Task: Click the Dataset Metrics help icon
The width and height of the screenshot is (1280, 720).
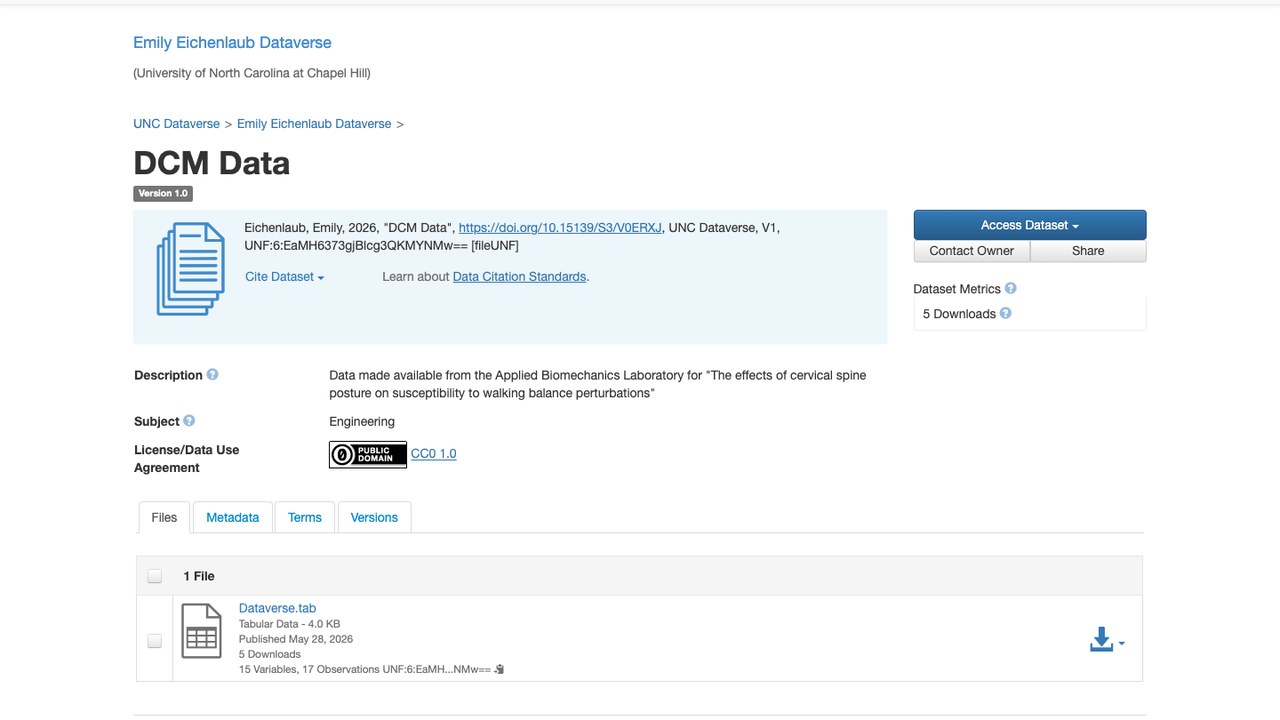Action: 1010,288
